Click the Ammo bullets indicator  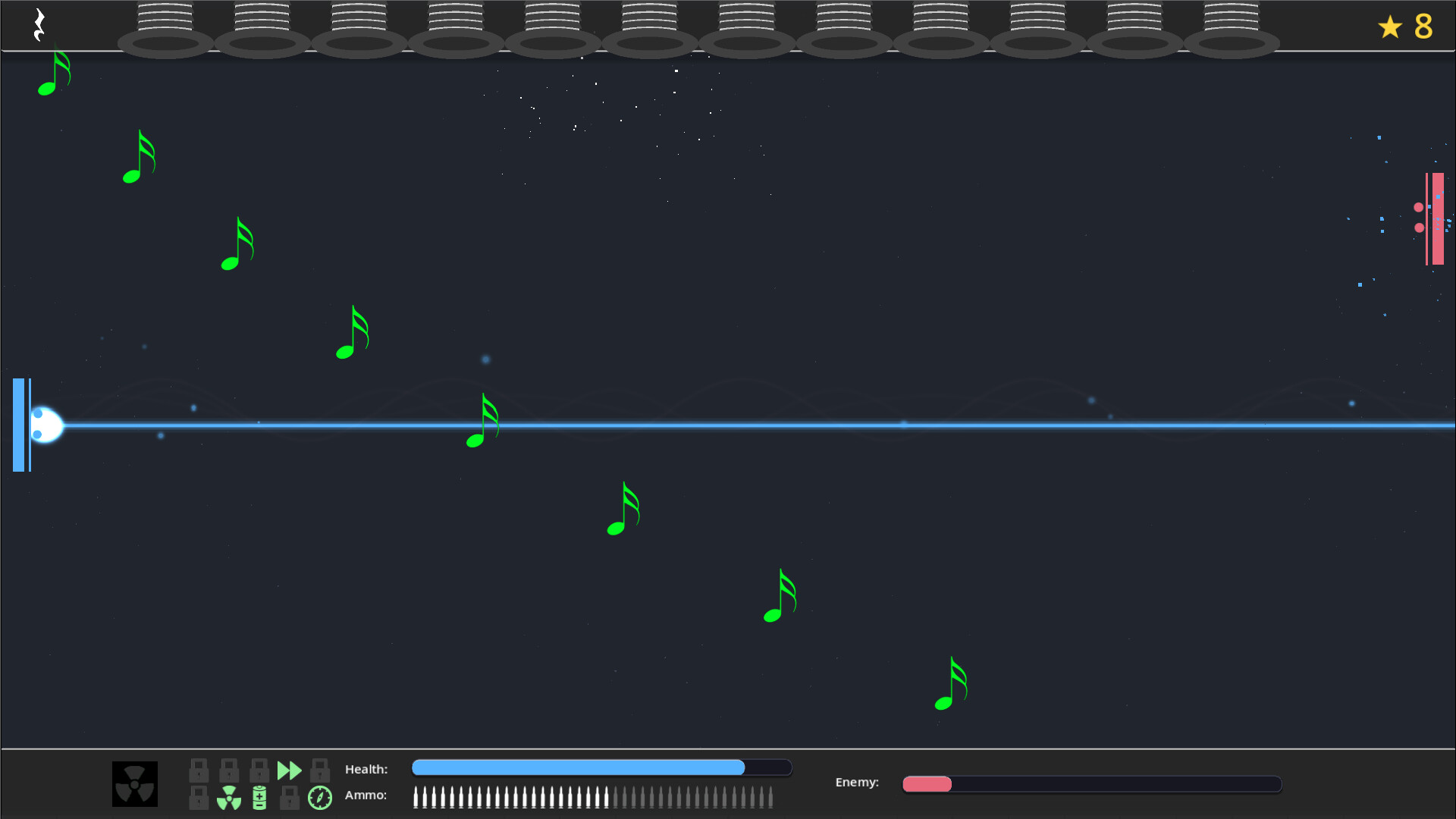[593, 797]
